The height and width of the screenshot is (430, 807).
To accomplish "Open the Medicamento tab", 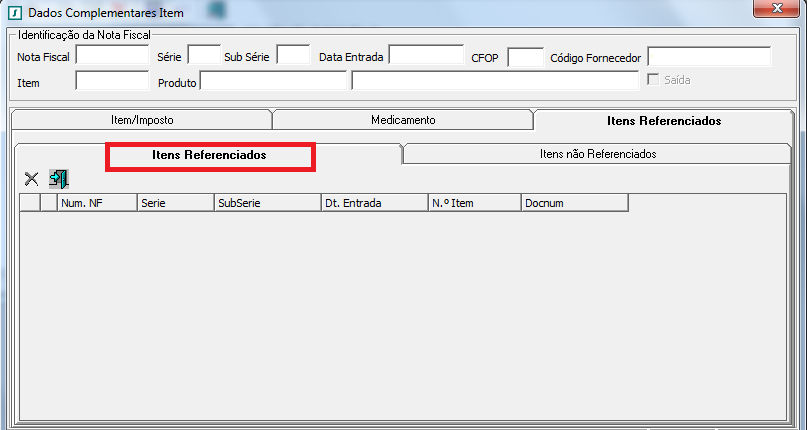I will click(403, 120).
